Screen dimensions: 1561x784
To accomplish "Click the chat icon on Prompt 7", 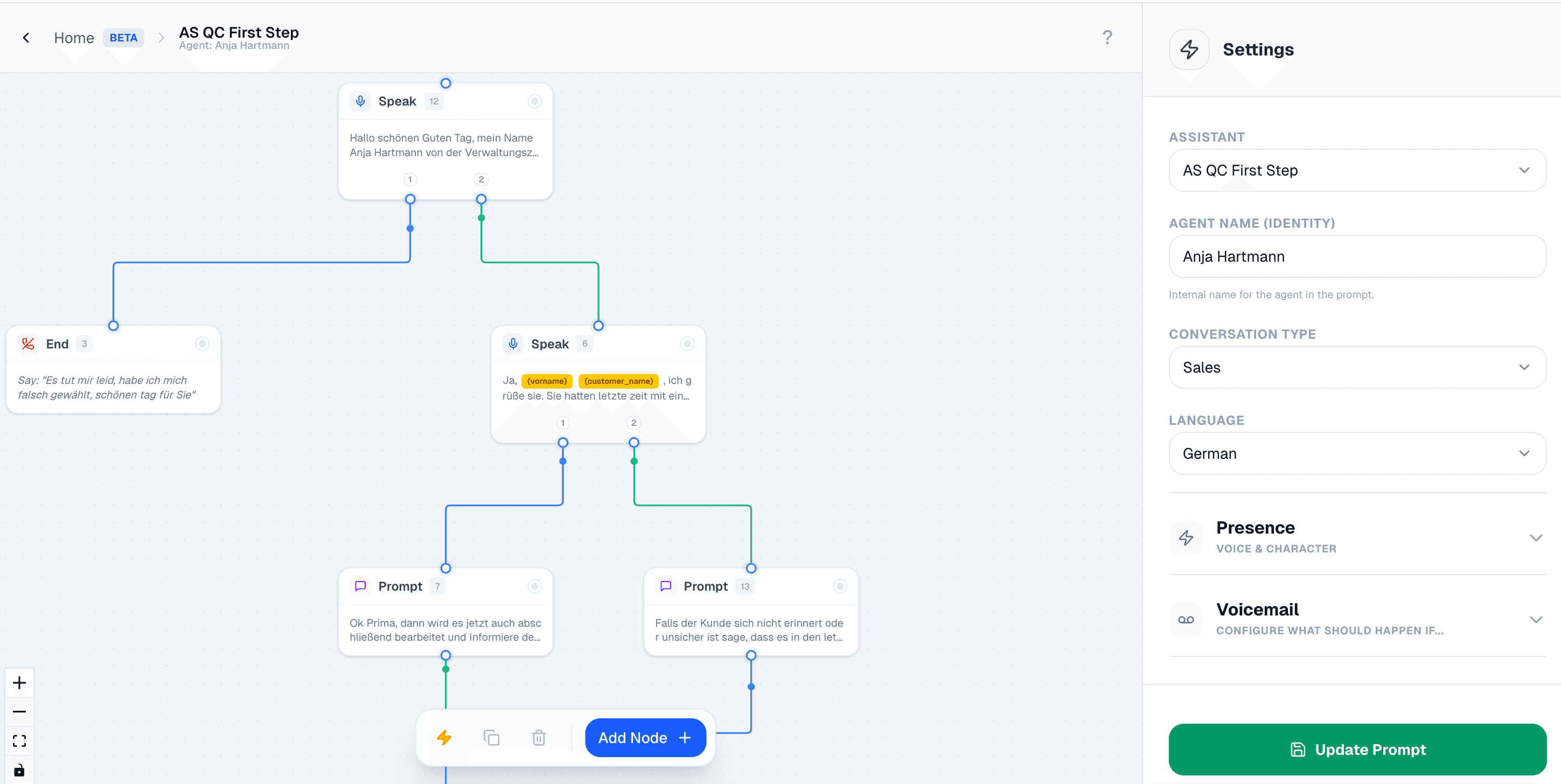I will (360, 586).
